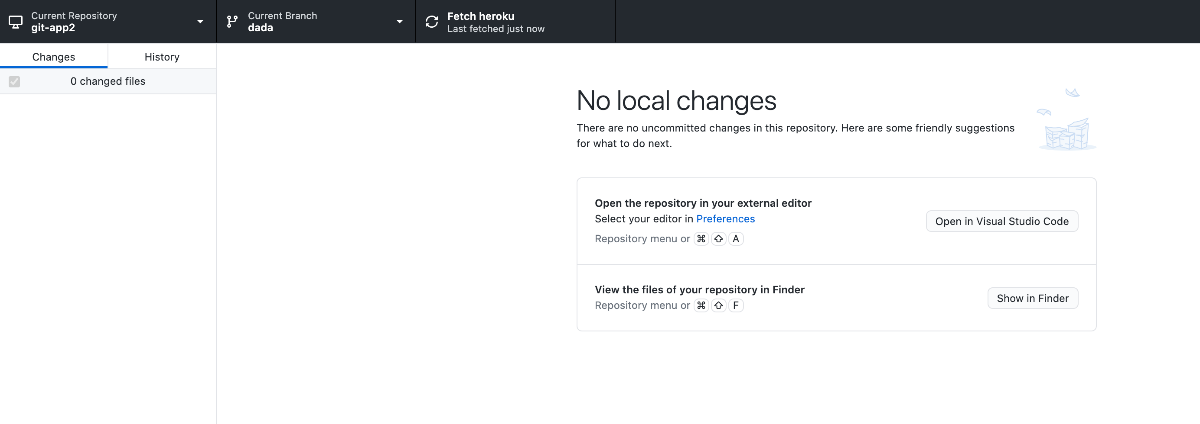Click the fetch sync arrows icon
Screen dimensions: 1200x424
pos(432,21)
